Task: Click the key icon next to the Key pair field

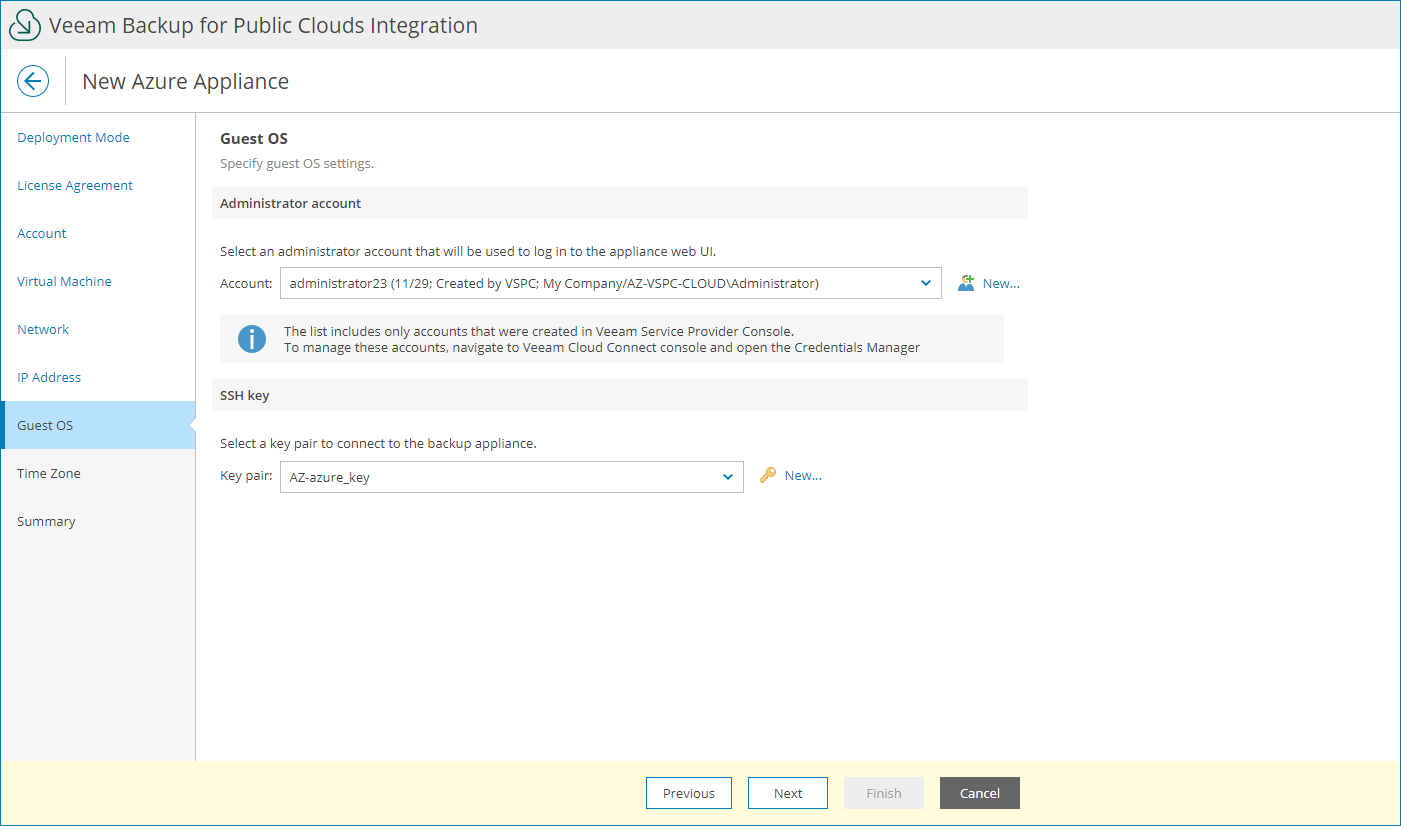Action: point(767,475)
